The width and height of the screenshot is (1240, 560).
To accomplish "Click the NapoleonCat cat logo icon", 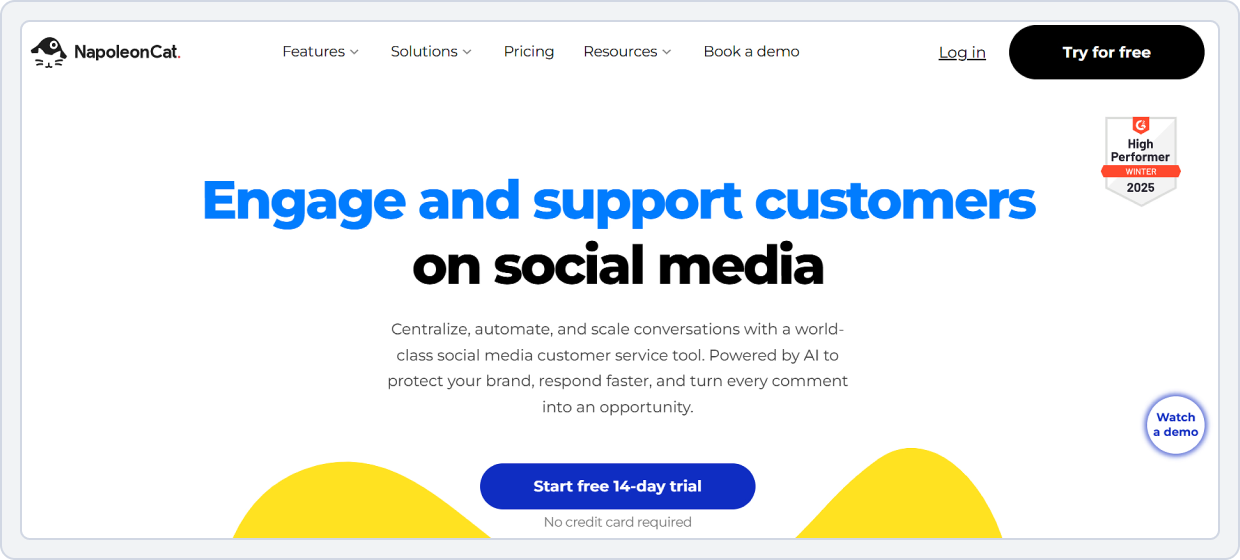I will pos(48,52).
